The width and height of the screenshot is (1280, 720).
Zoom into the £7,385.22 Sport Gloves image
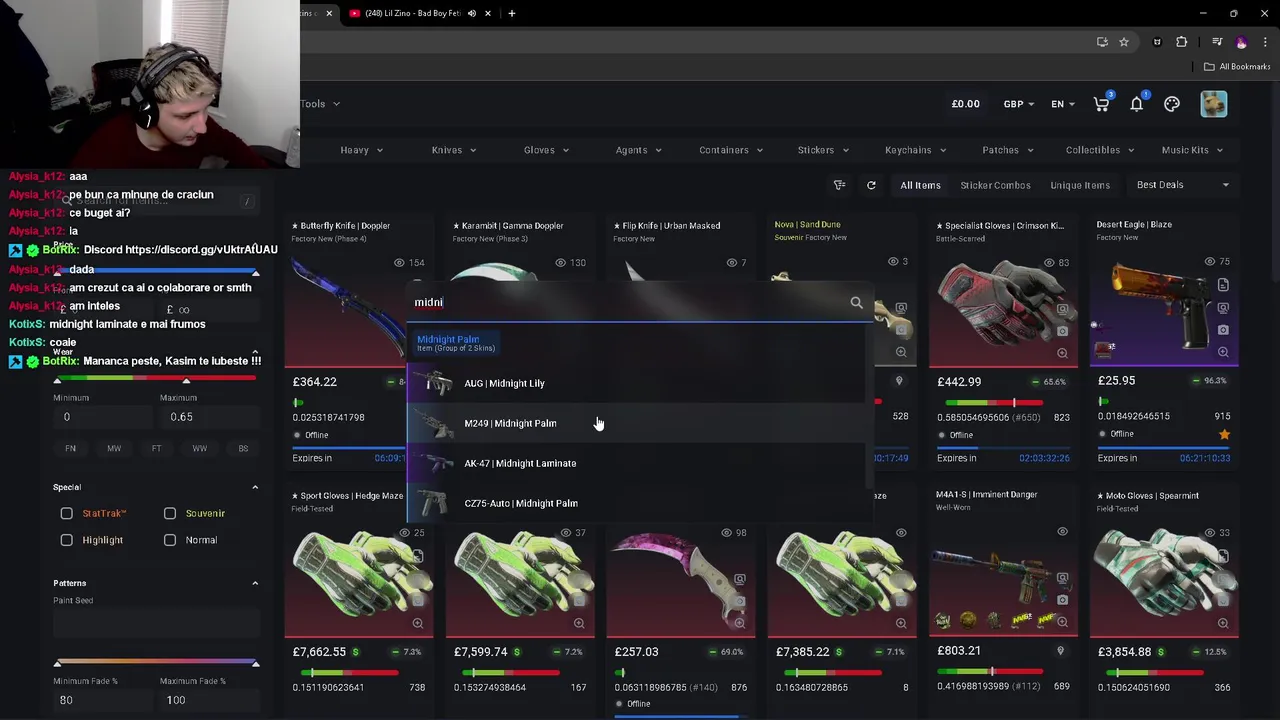(x=901, y=623)
